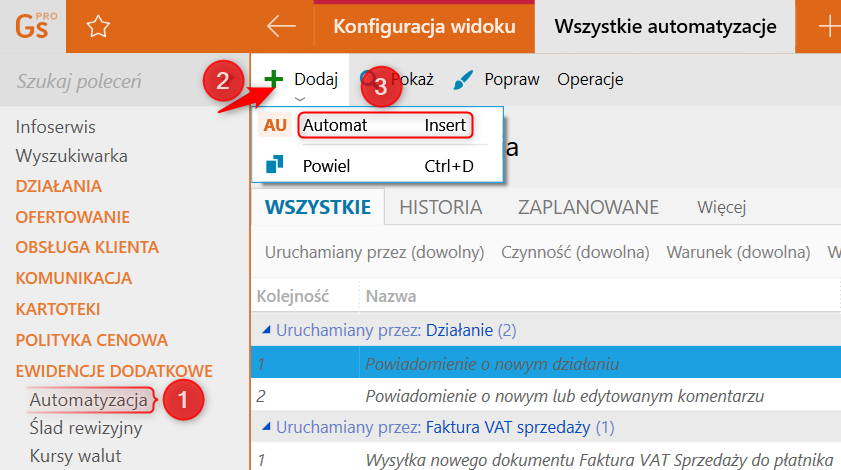This screenshot has width=841, height=470.
Task: Click the favorites star icon
Action: click(98, 27)
